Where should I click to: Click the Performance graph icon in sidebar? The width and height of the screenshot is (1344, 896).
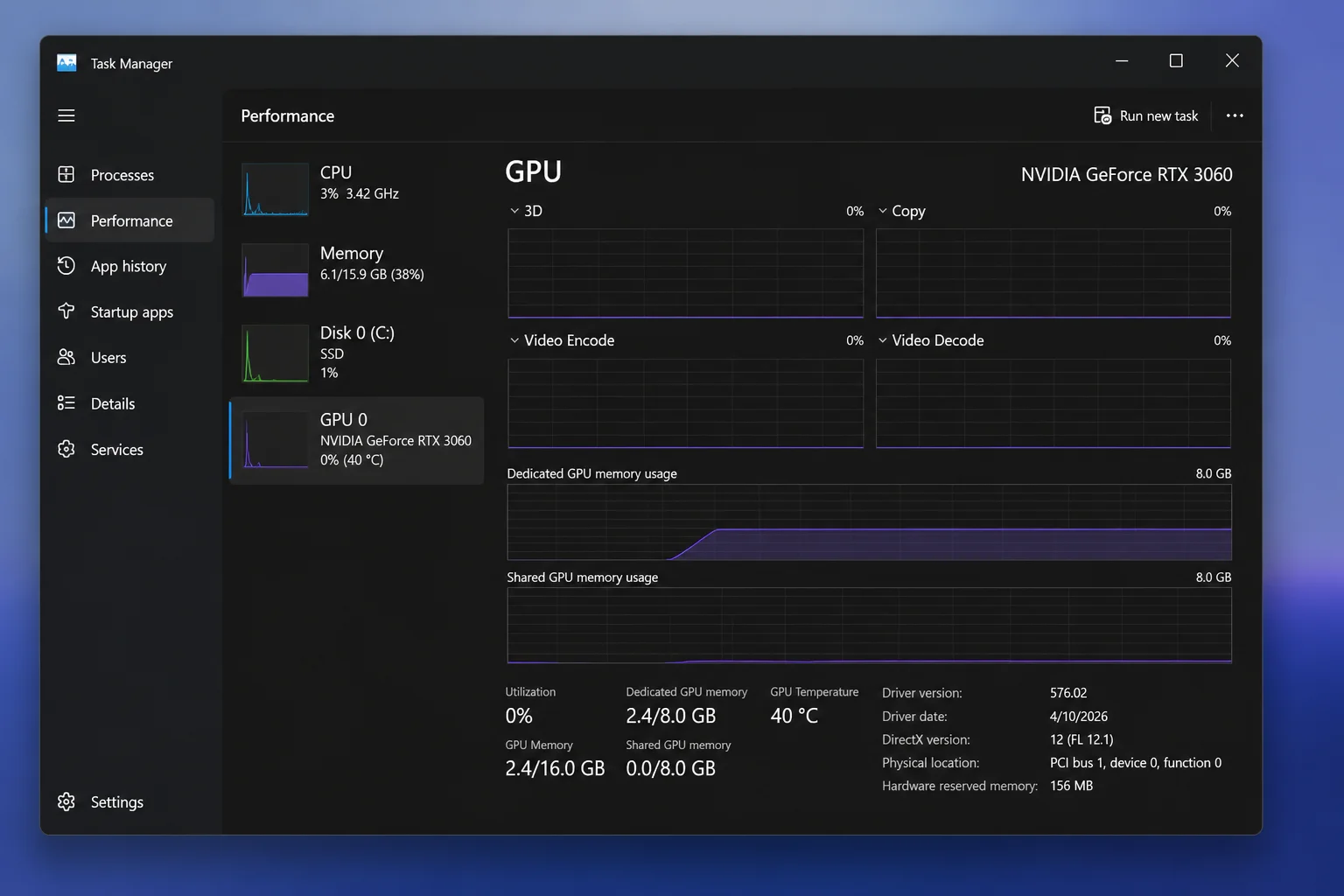(66, 220)
